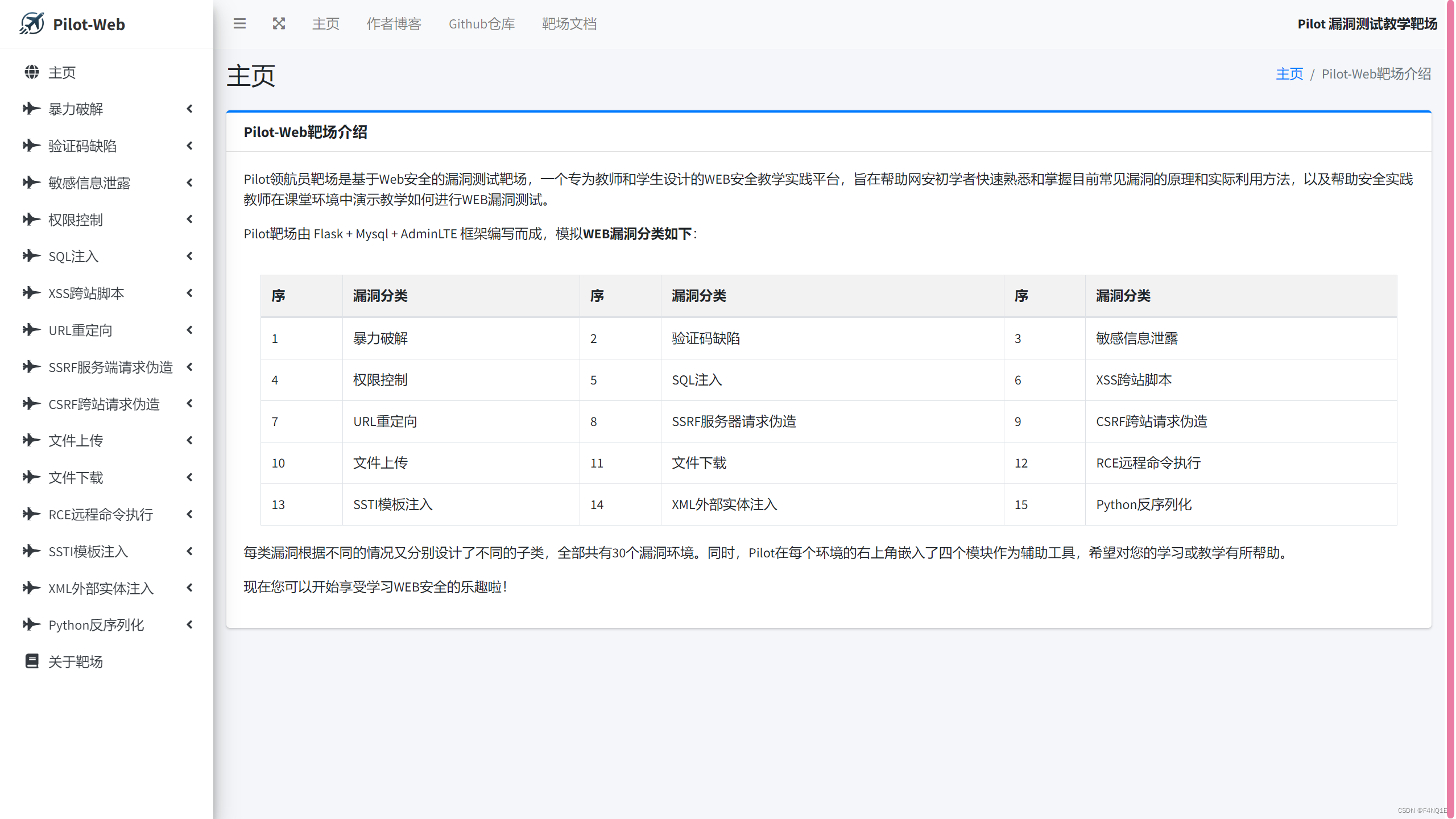Select URL重定向 sidebar item
This screenshot has height=819, width=1456.
(80, 330)
